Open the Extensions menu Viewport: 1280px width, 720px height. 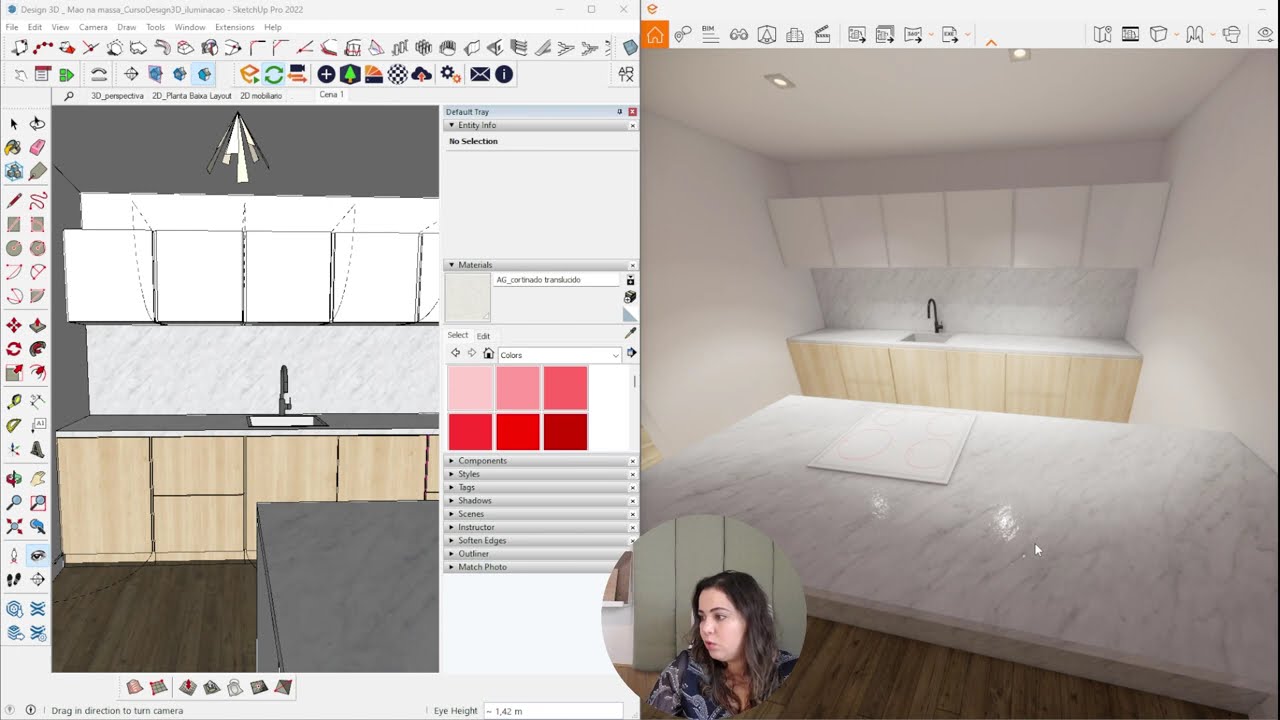(234, 27)
